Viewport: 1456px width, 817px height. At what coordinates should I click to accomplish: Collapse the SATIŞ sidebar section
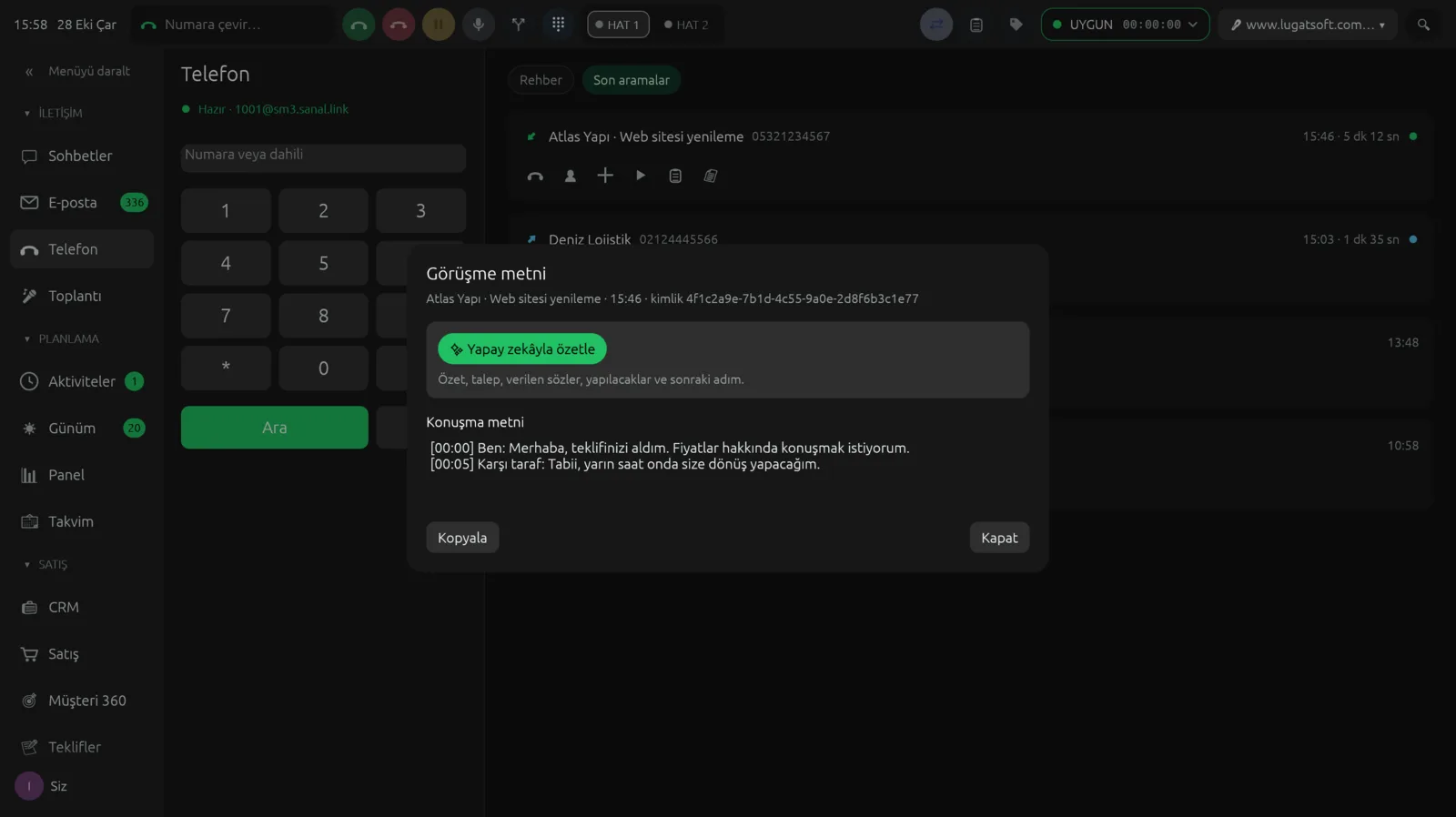(x=45, y=564)
